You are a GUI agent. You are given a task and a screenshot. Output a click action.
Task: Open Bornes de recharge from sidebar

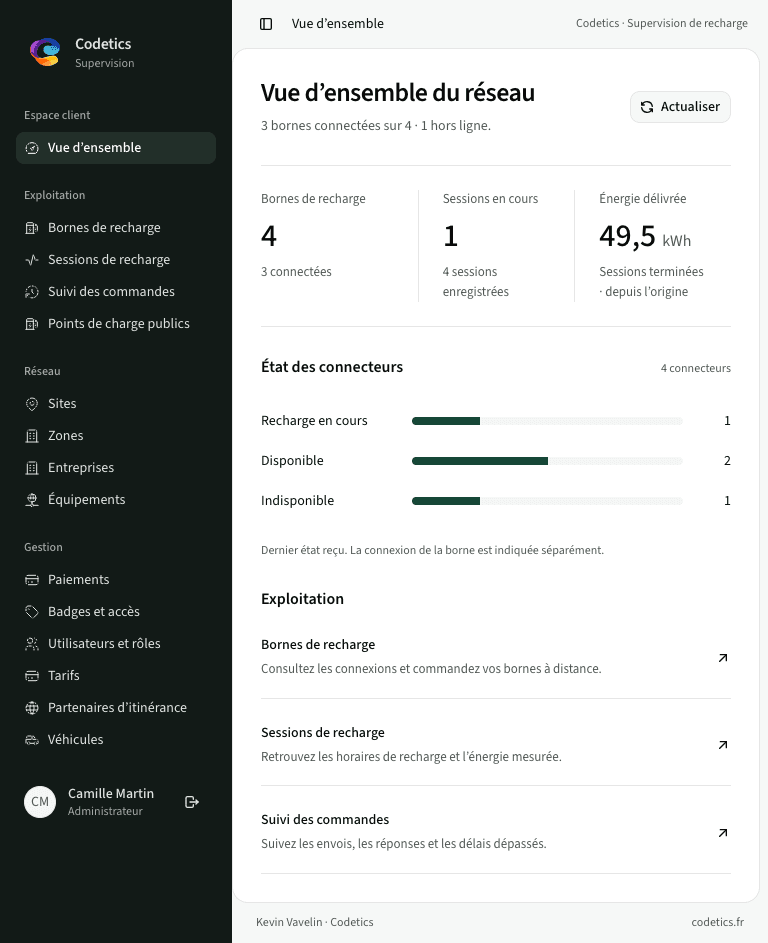116,228
